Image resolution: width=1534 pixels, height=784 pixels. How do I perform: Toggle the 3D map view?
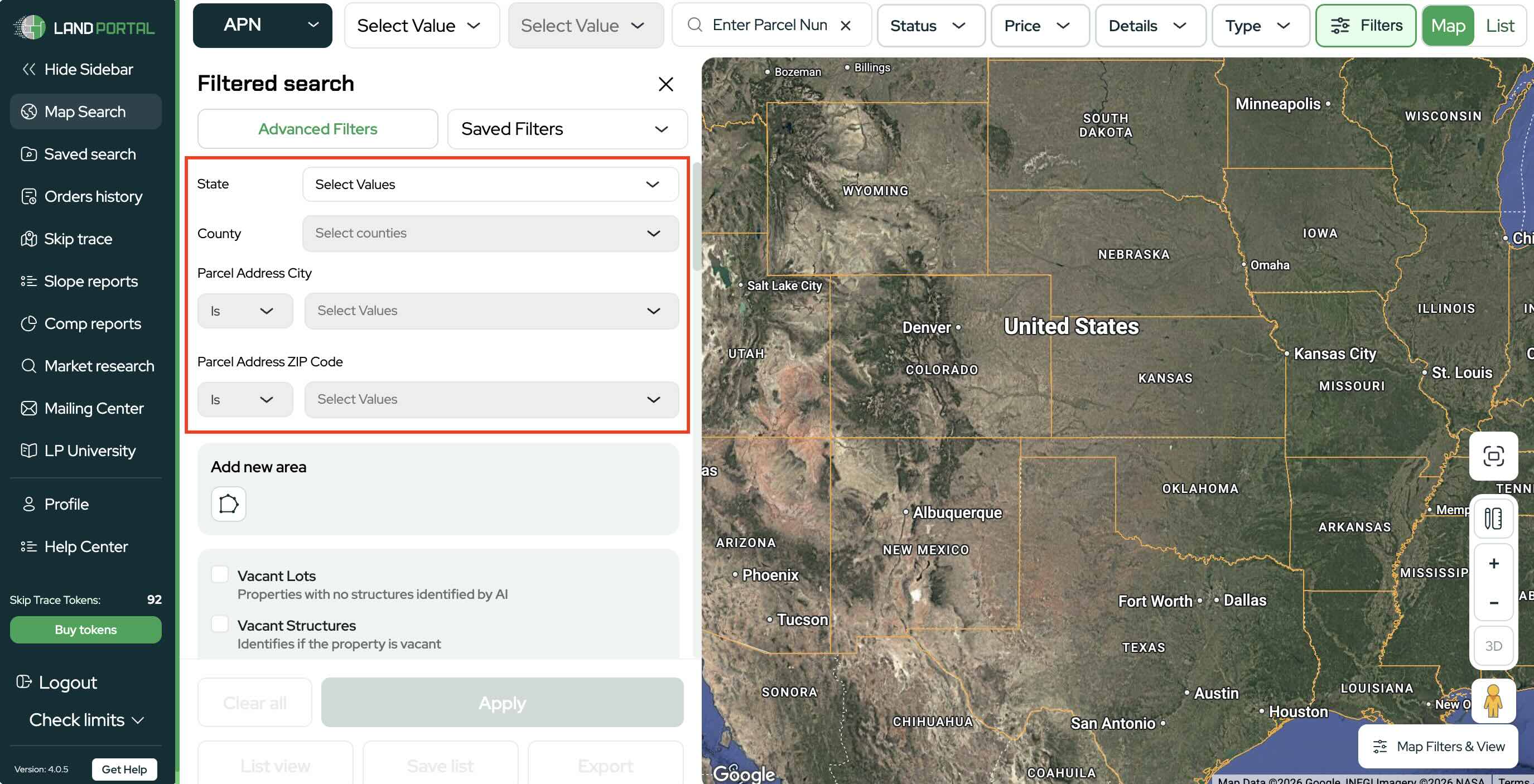point(1493,645)
